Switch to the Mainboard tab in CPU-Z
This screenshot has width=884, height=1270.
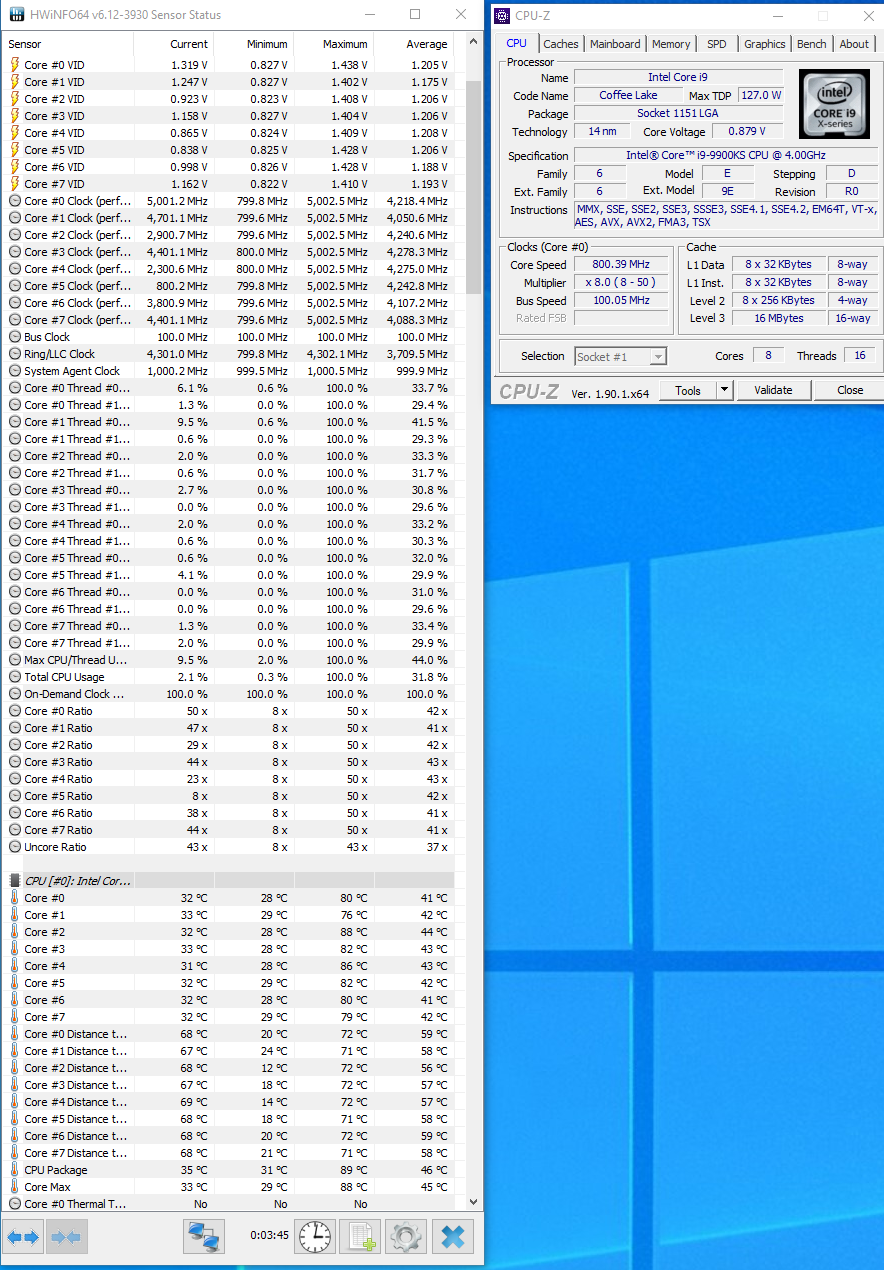point(615,44)
